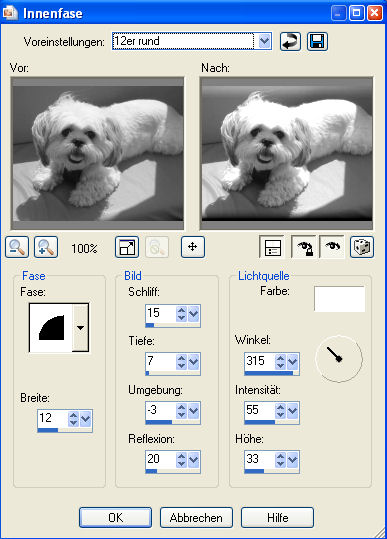Image resolution: width=387 pixels, height=539 pixels.
Task: Click the reset to default arrow icon
Action: (290, 42)
